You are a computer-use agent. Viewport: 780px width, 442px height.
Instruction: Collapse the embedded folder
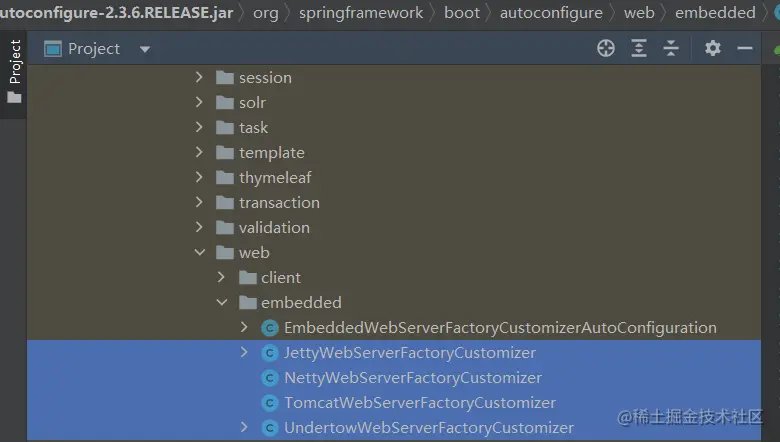click(222, 303)
